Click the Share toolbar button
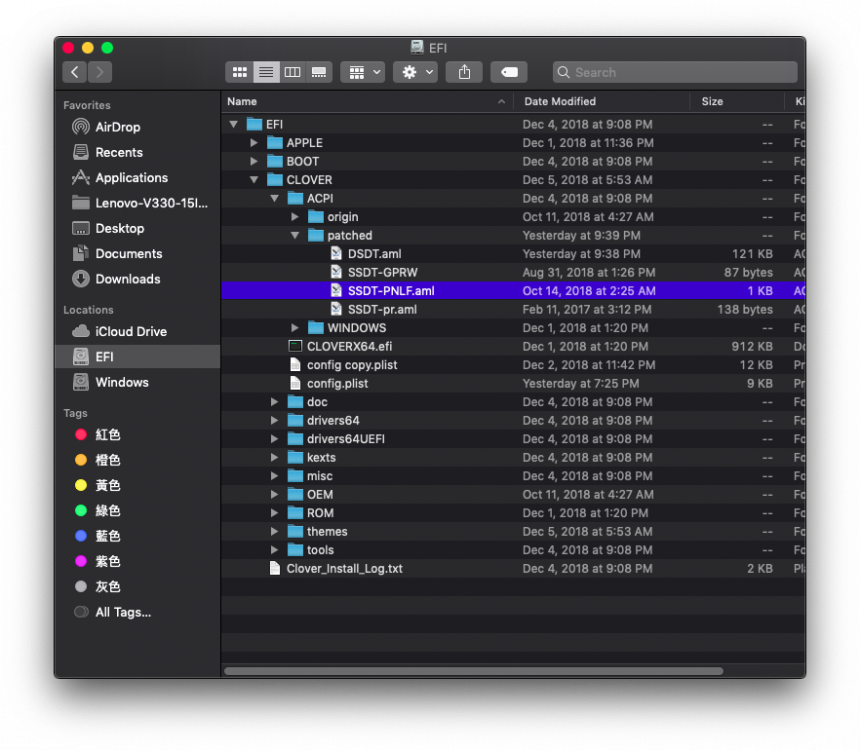This screenshot has width=860, height=750. coord(464,72)
